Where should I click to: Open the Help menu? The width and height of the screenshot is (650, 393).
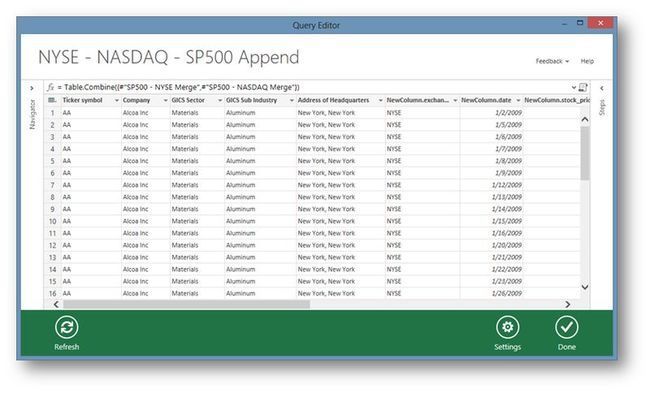587,61
